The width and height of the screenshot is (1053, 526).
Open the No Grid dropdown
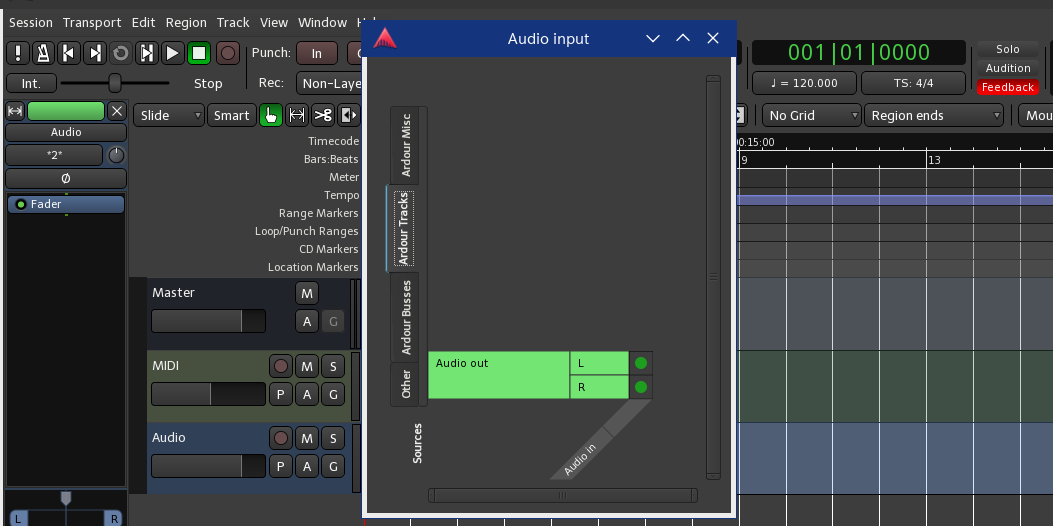pos(811,115)
